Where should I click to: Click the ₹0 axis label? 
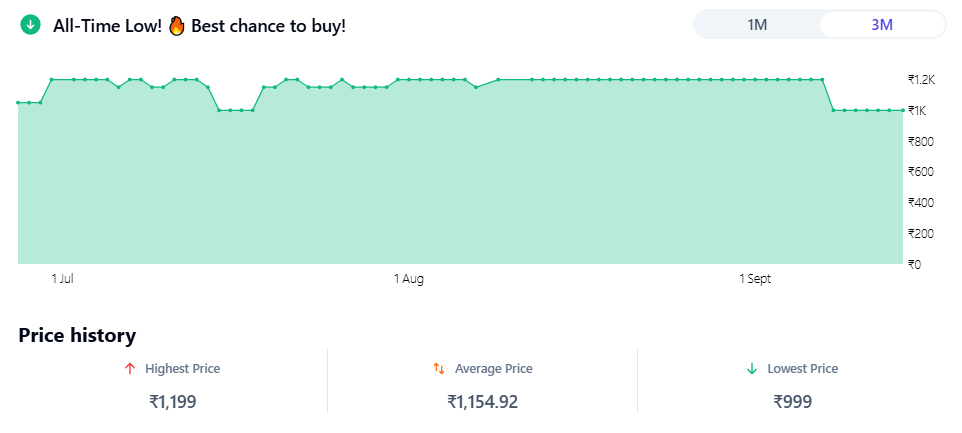(x=914, y=265)
